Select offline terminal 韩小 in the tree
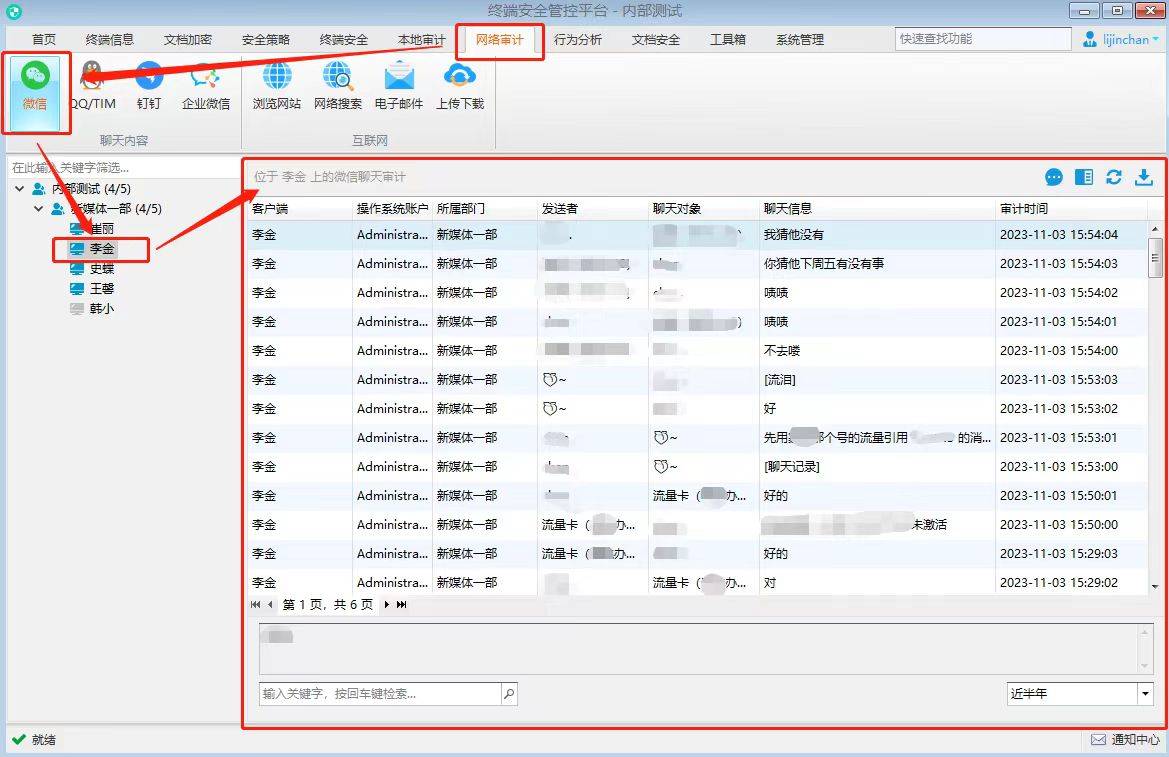 coord(92,309)
